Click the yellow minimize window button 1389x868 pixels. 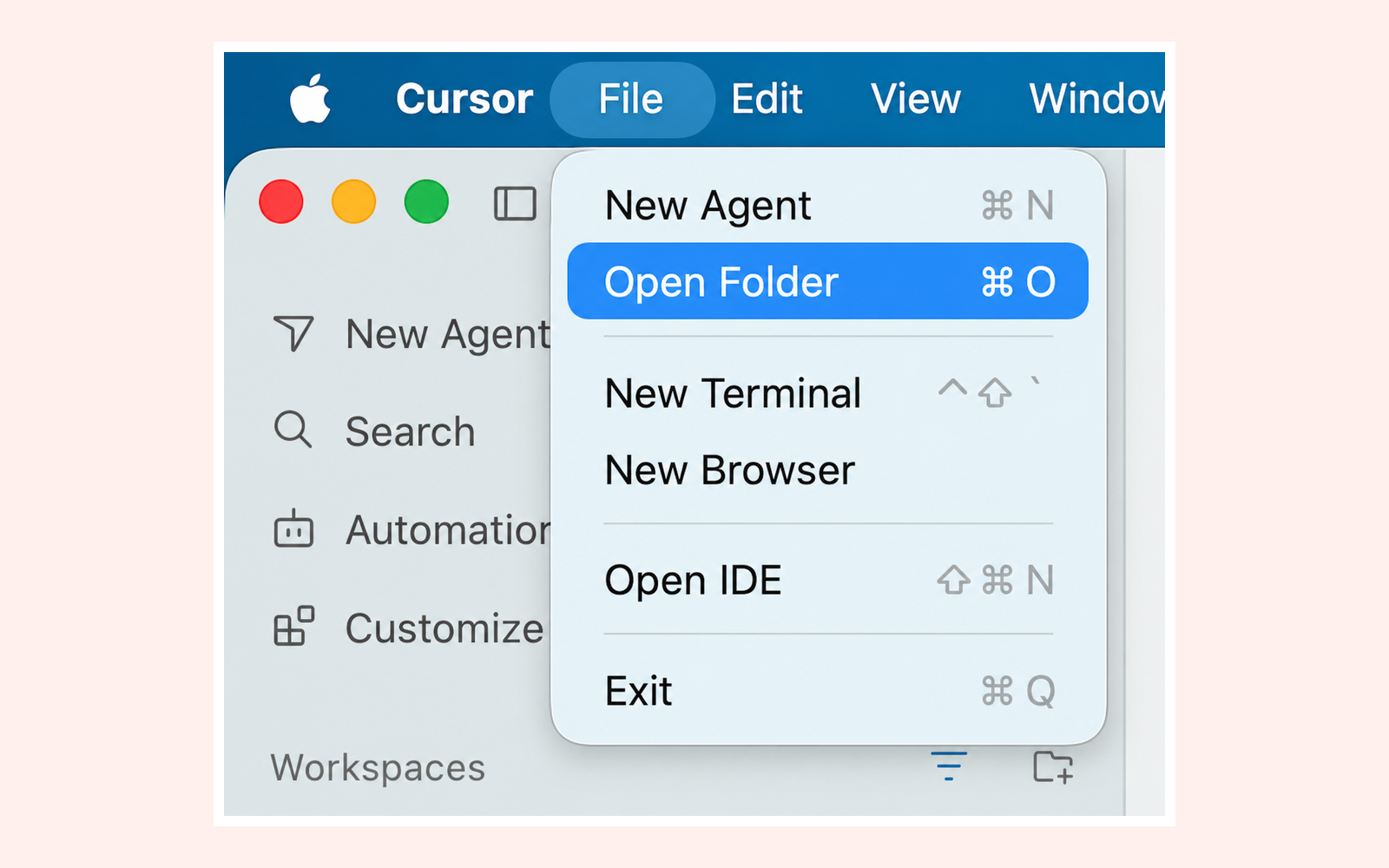354,201
